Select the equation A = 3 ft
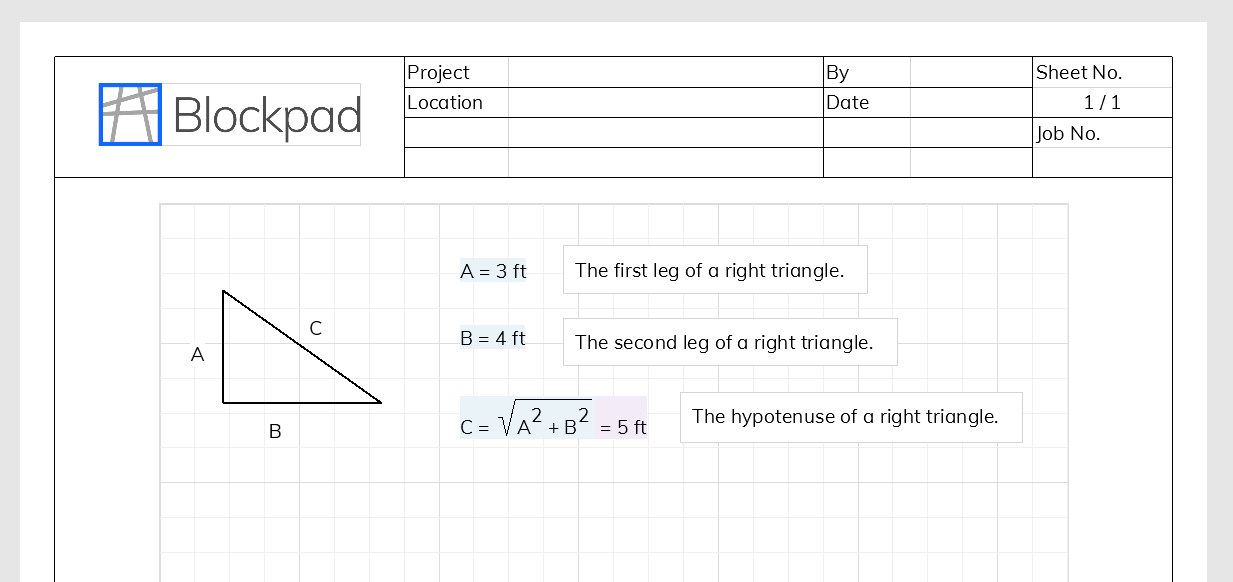Viewport: 1233px width, 582px height. [x=493, y=270]
